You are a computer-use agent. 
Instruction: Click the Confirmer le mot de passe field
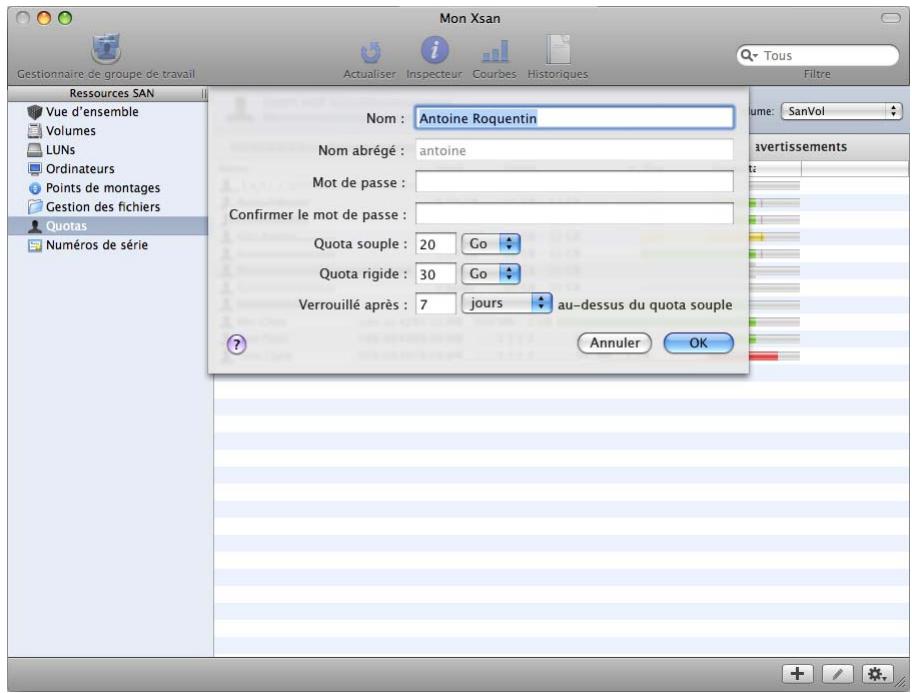coord(574,214)
